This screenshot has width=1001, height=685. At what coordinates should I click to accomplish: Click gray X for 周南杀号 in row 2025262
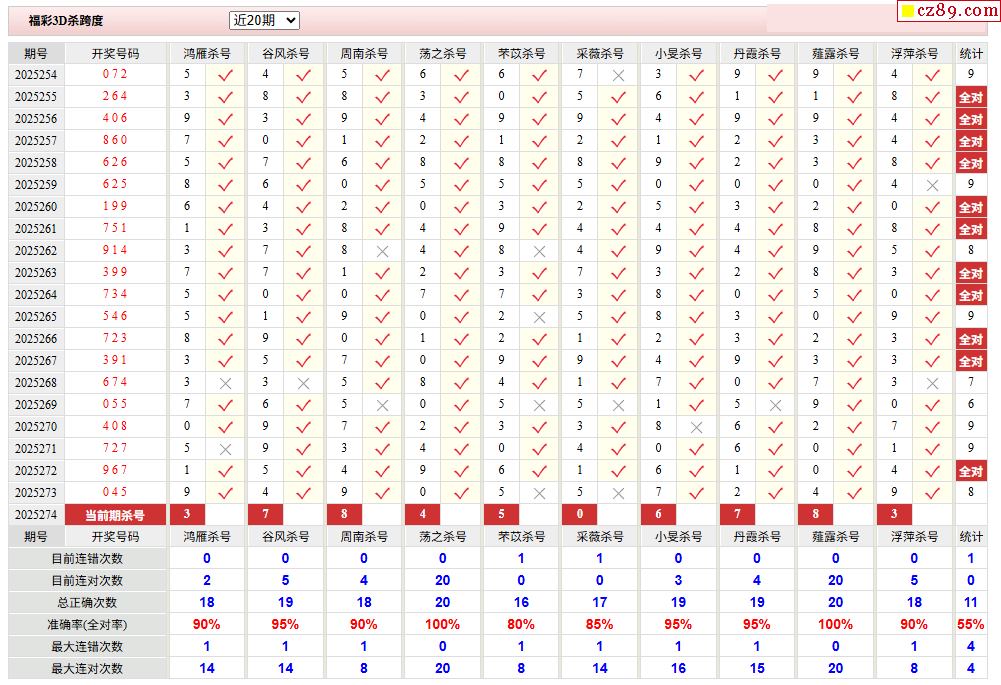(383, 251)
